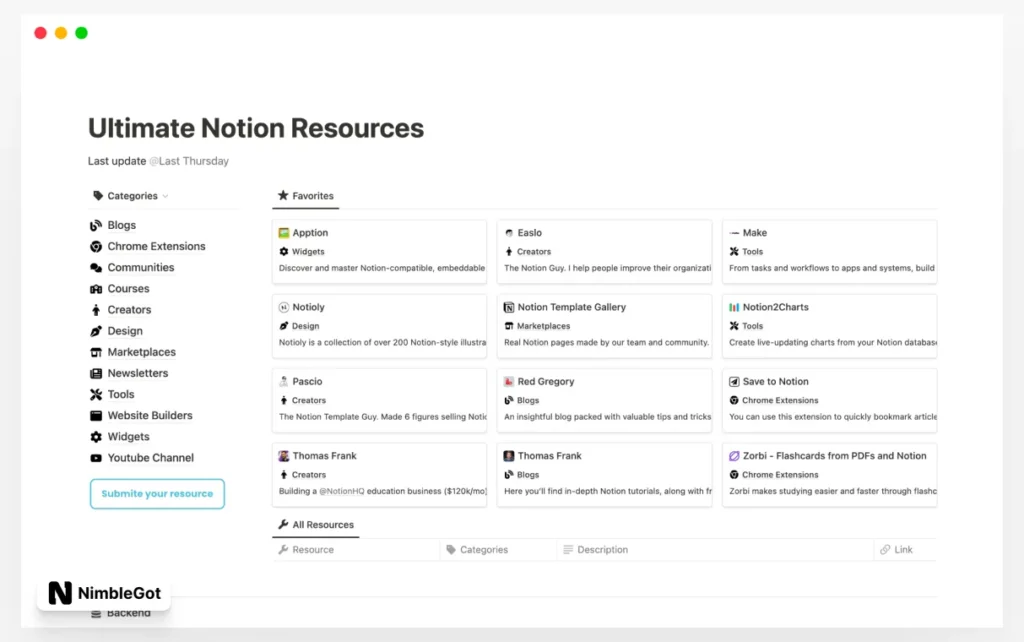Click the Marketplaces storefront icon in sidebar
Screen dimensions: 1024x642
pos(96,352)
